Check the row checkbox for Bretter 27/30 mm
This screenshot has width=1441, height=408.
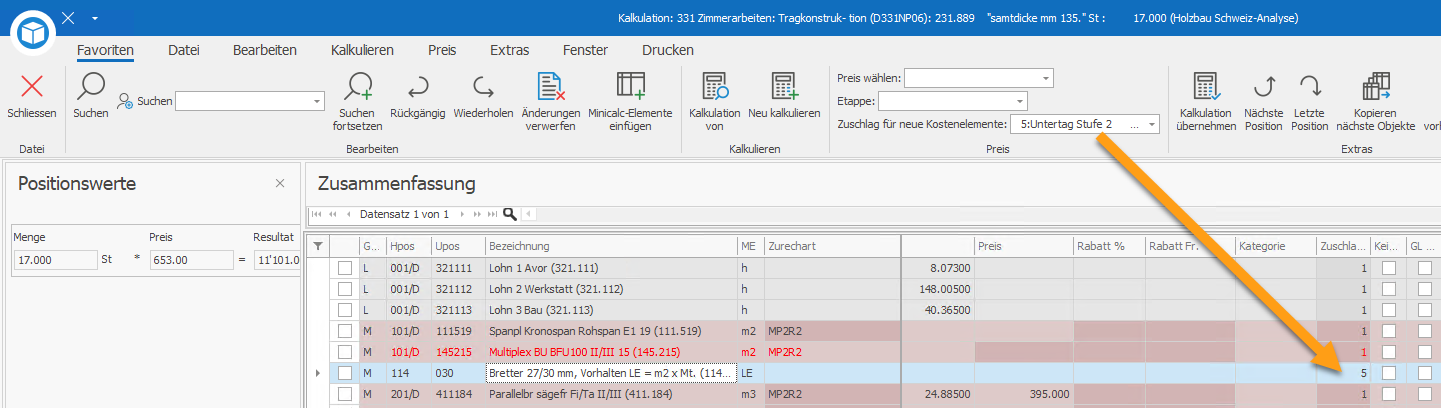(345, 373)
